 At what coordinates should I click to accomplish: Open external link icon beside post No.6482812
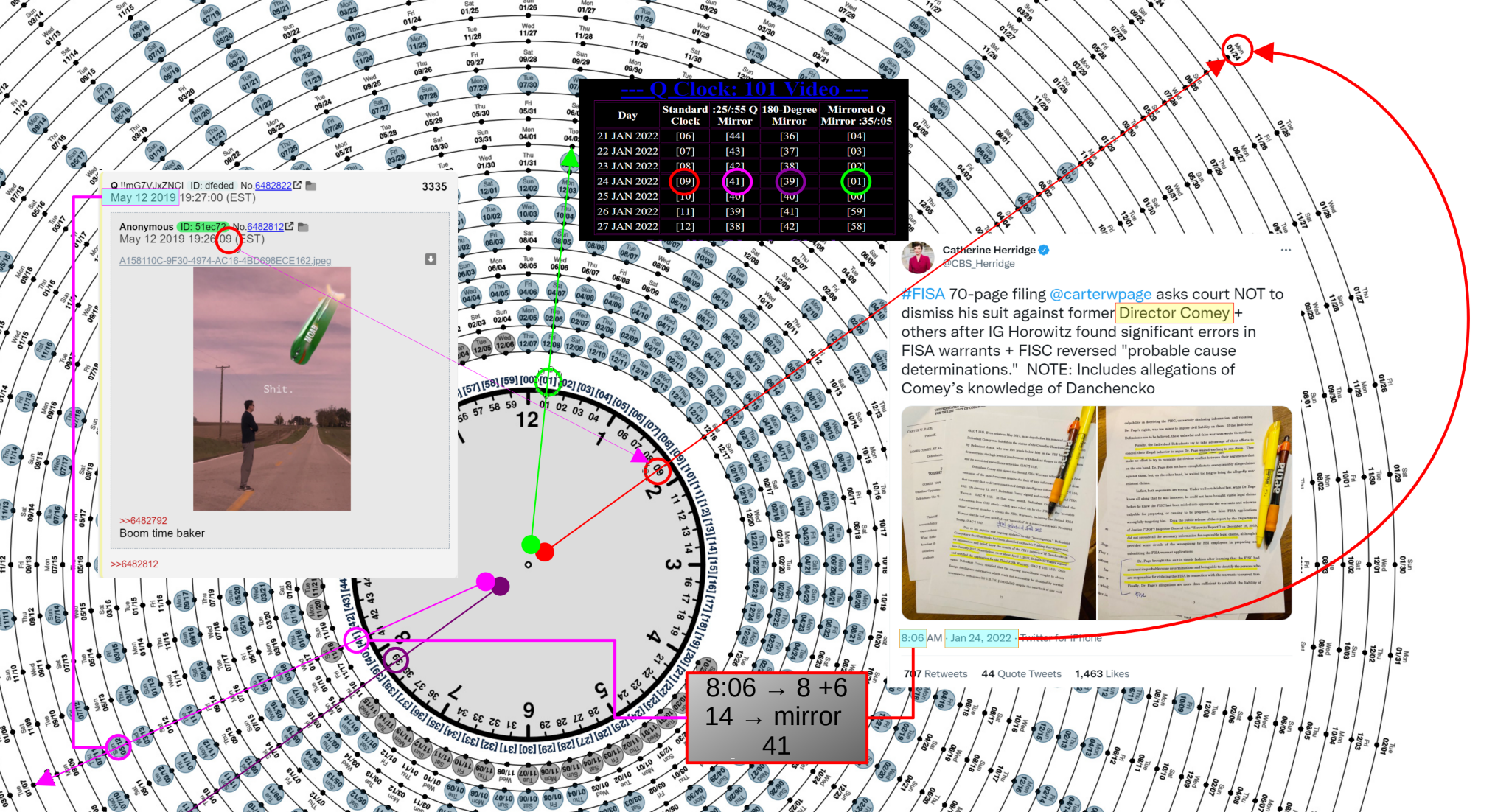[290, 227]
